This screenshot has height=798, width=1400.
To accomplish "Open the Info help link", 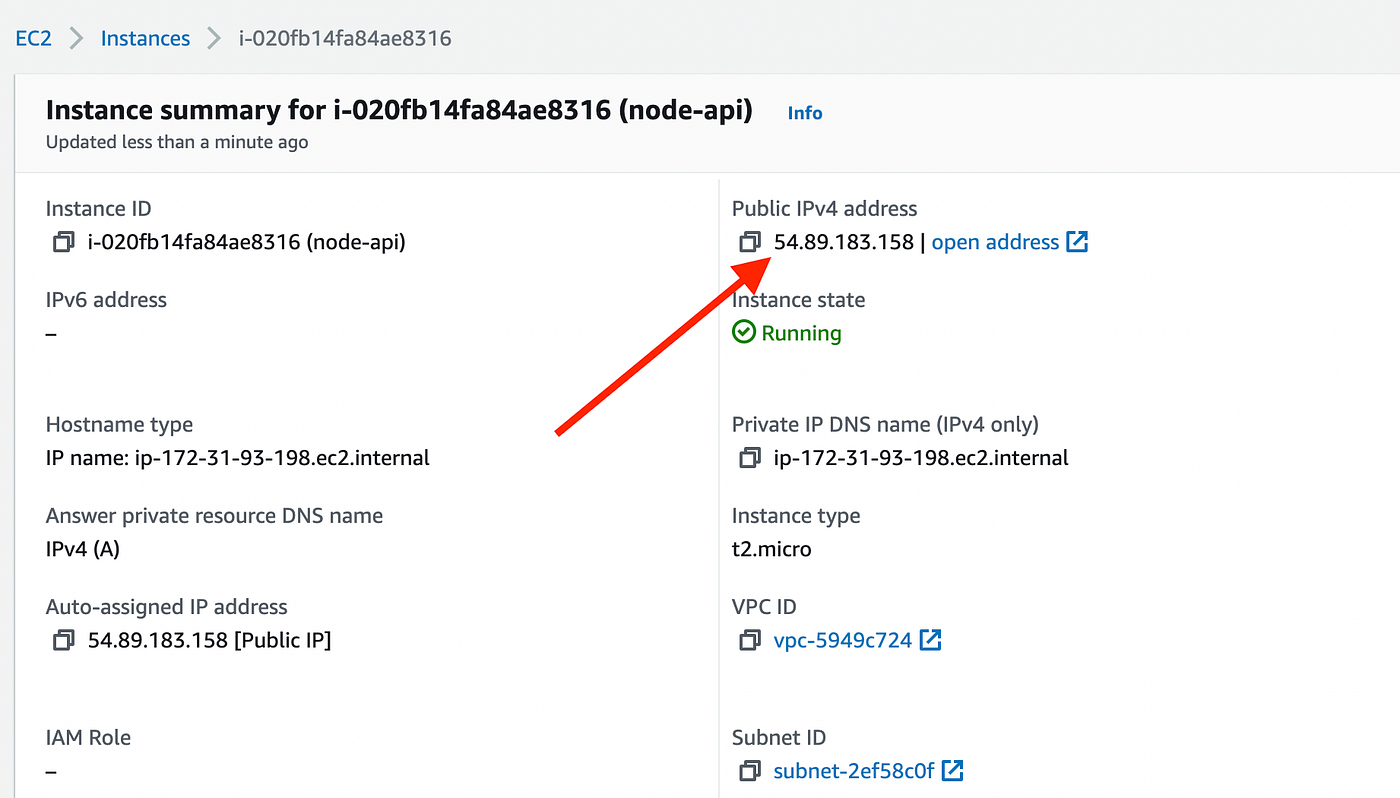I will (804, 113).
